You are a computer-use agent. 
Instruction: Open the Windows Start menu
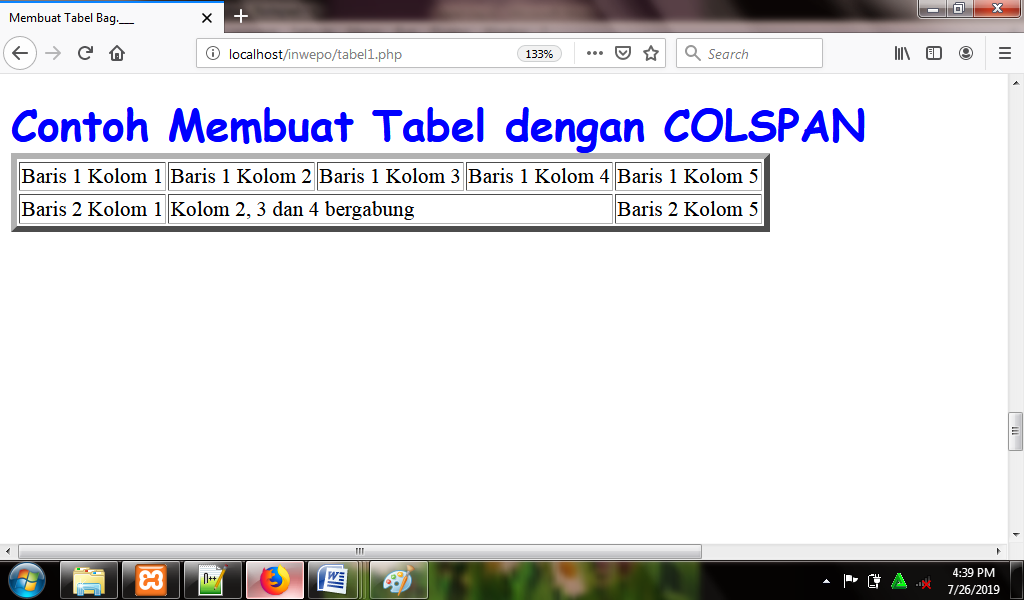[27, 580]
